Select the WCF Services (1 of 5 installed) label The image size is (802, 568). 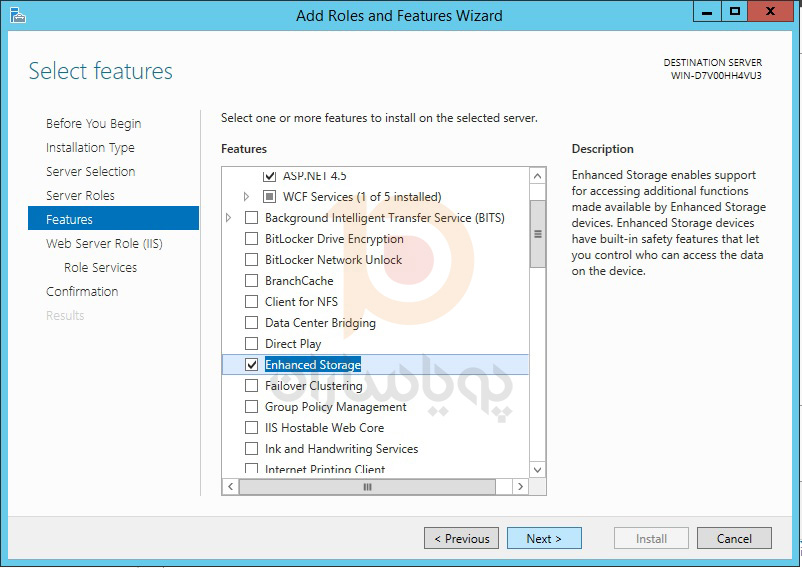point(362,196)
